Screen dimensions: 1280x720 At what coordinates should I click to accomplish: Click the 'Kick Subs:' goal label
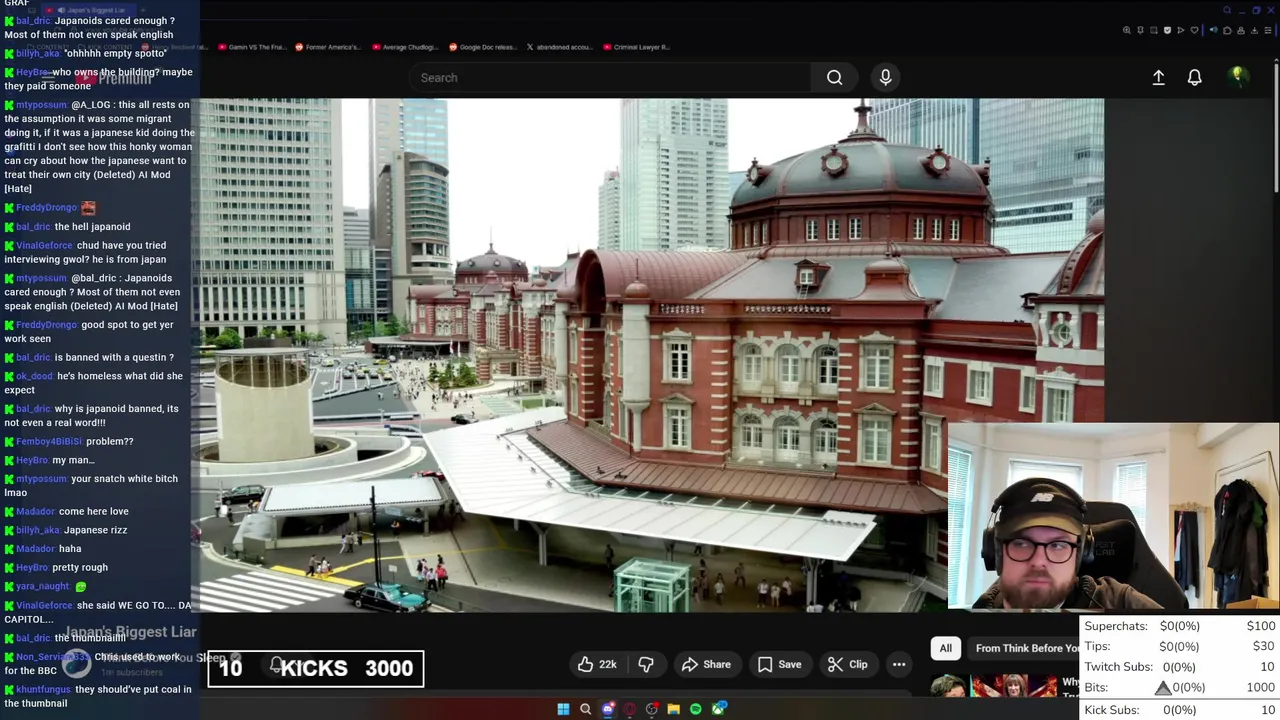[x=1112, y=710]
